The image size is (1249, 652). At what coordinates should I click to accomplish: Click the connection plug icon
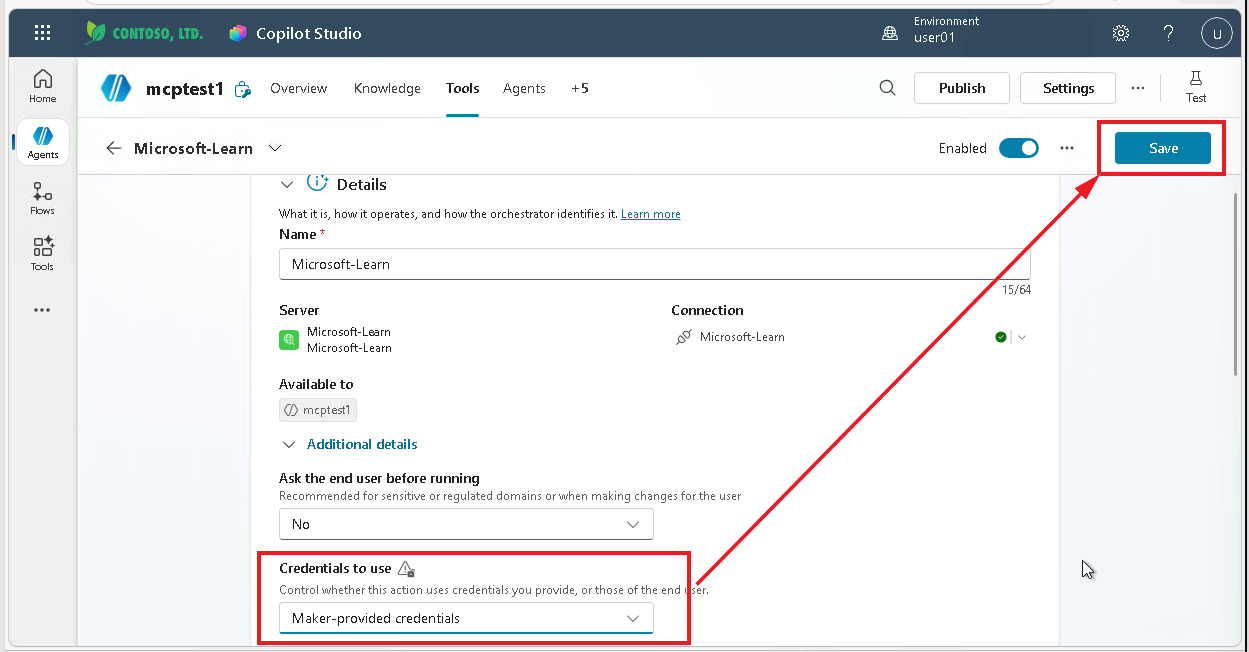click(684, 337)
